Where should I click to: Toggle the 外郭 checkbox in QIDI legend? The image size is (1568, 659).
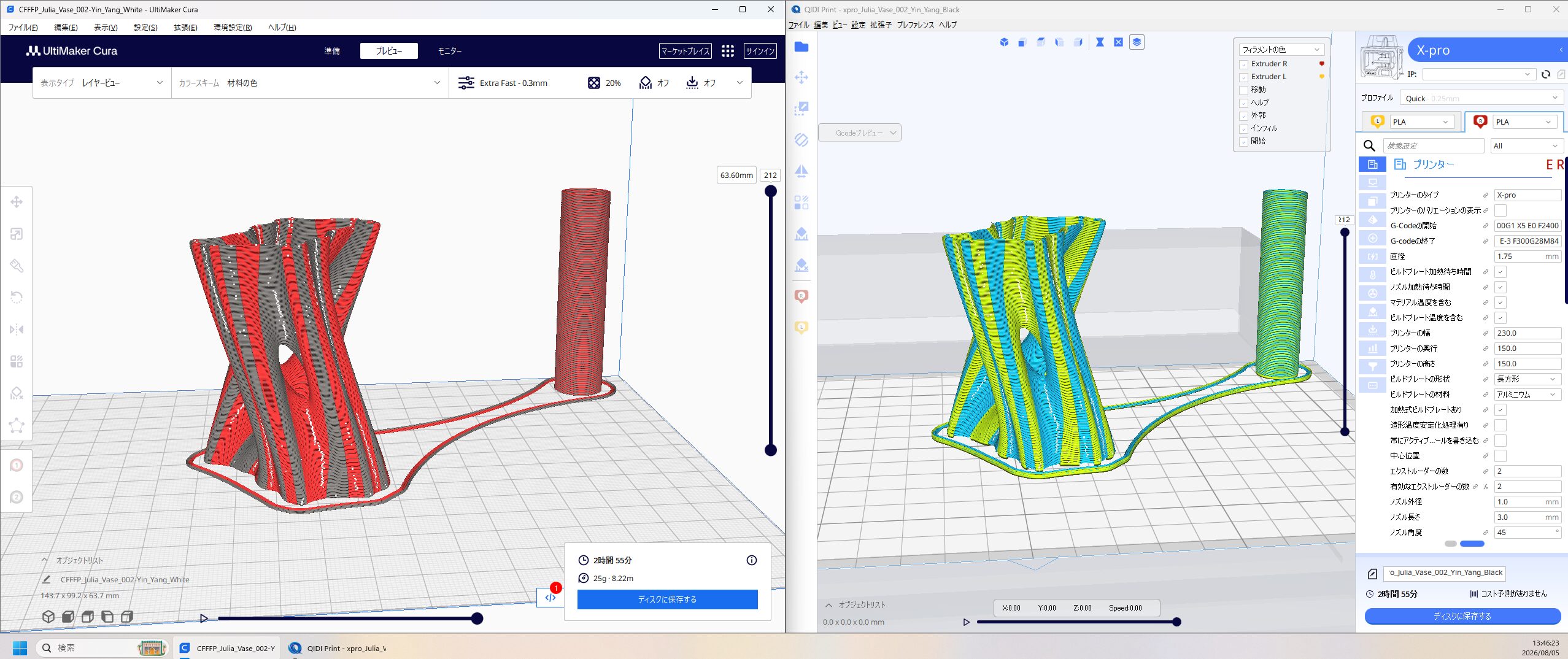tap(1244, 116)
